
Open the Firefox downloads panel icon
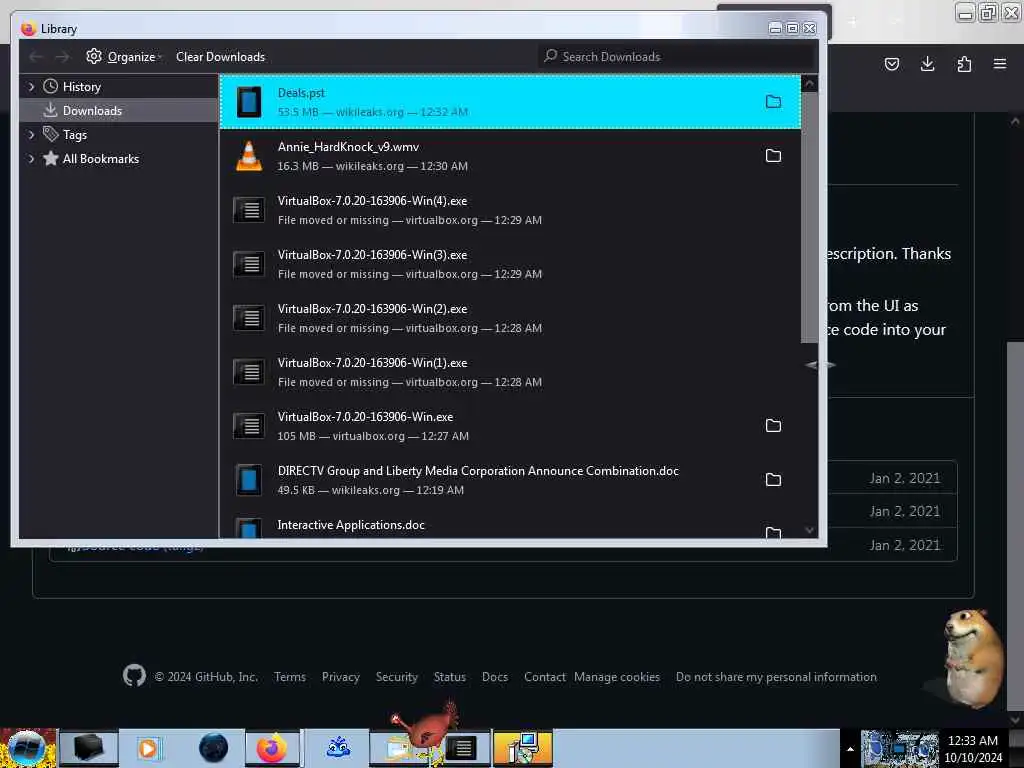[927, 64]
